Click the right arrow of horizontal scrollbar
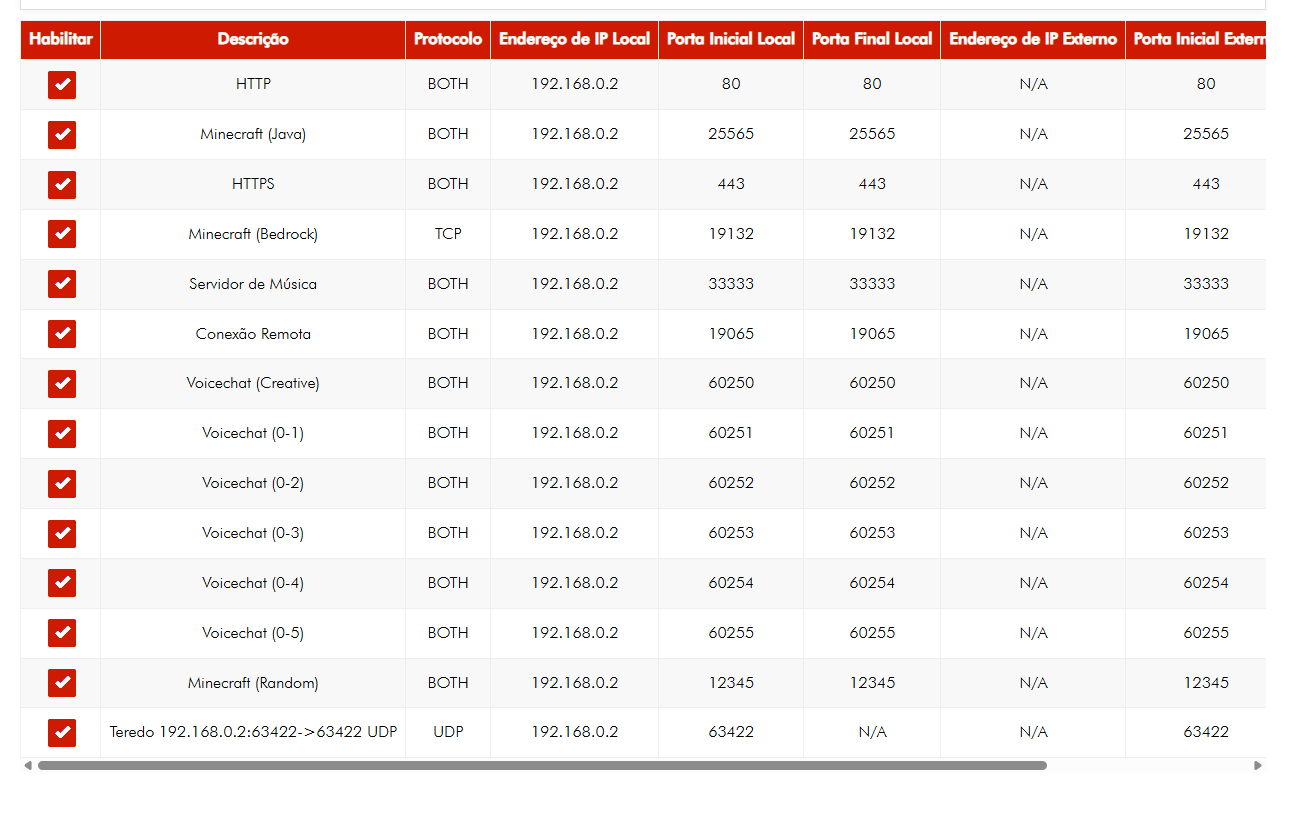Viewport: 1305px width, 815px height. coord(1257,766)
